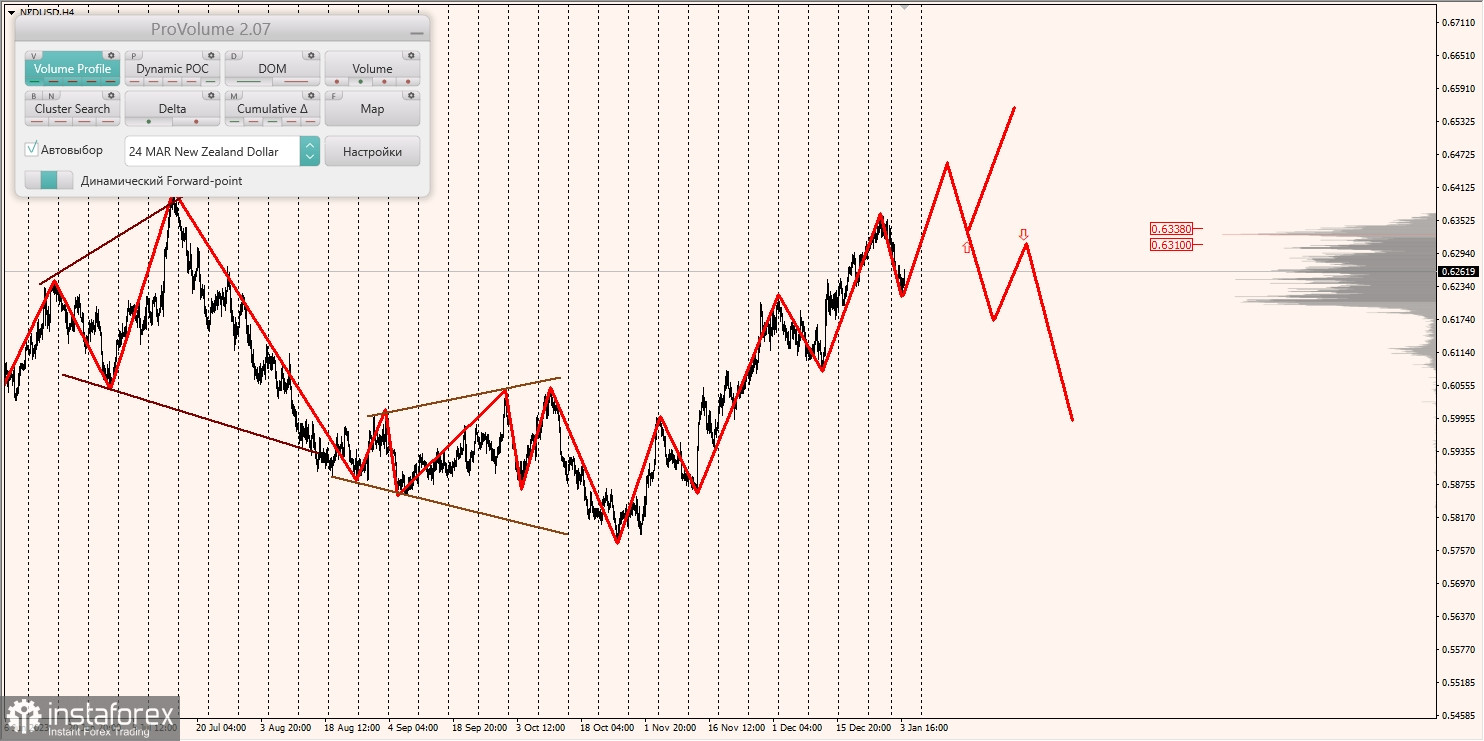Image resolution: width=1484 pixels, height=741 pixels.
Task: Toggle the Volume Profile module
Action: [x=72, y=69]
